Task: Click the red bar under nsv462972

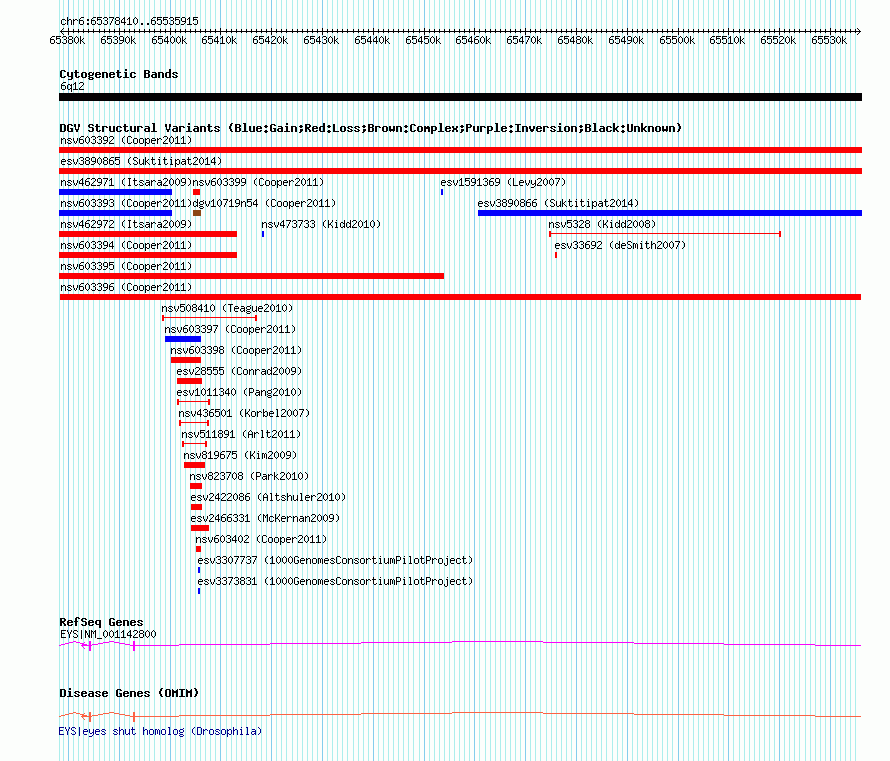Action: point(148,234)
